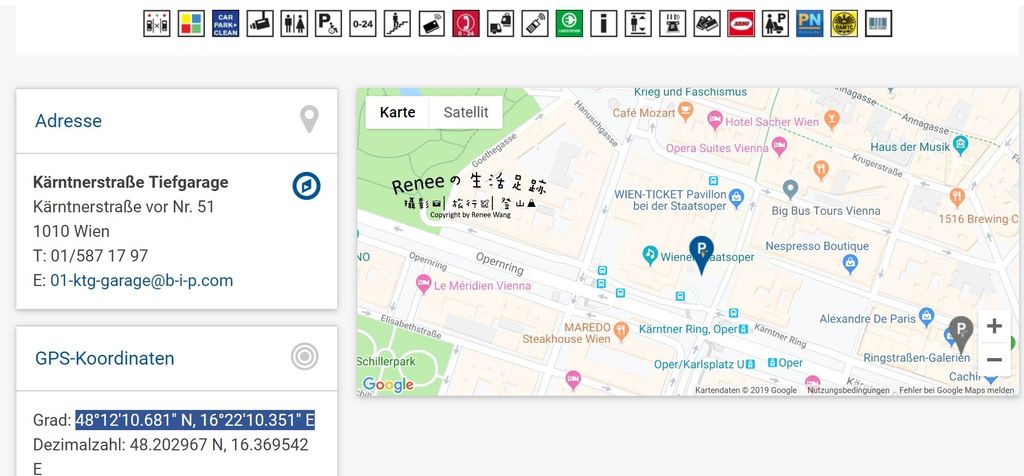
Task: Click the mobile phone signal icon
Action: [535, 24]
